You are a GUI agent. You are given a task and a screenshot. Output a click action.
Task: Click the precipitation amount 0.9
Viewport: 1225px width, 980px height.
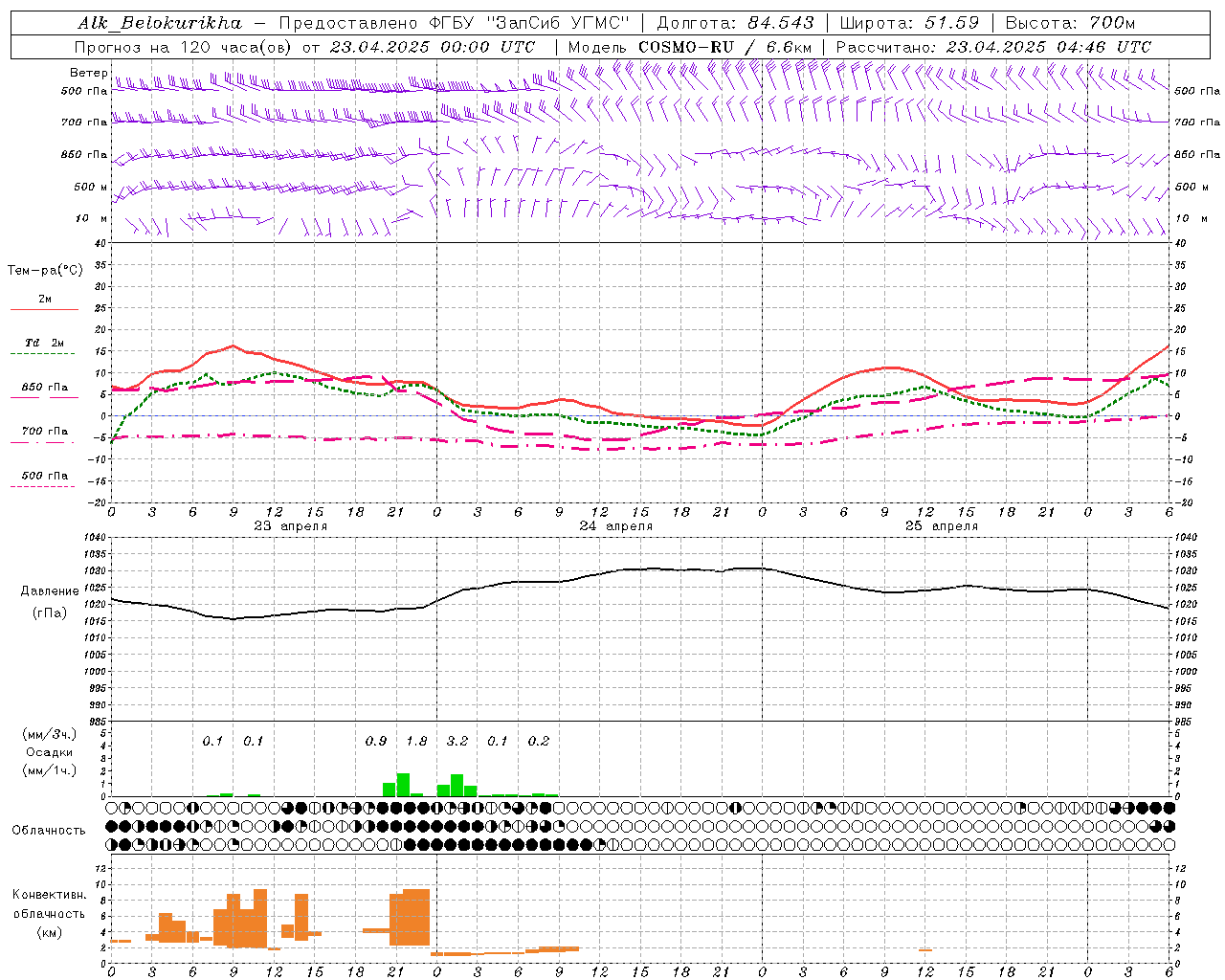pos(376,741)
